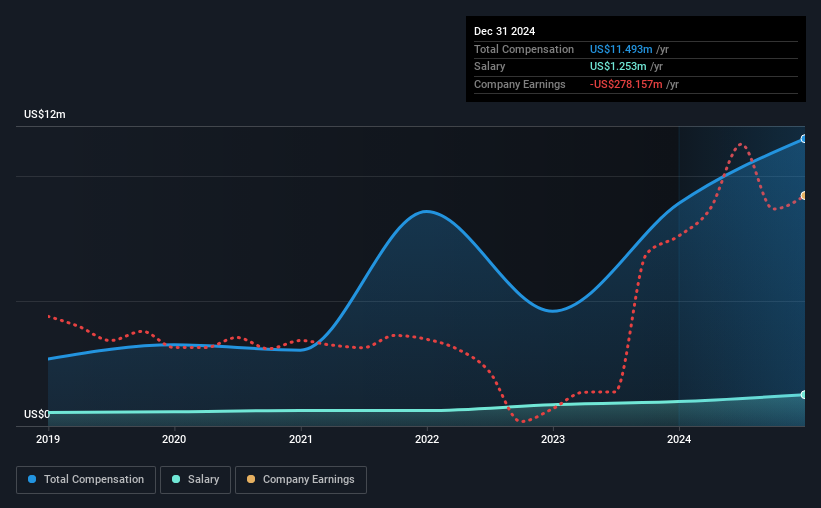Click the teal Salary legend dot
Screen dimensions: 821x508
pyautogui.click(x=176, y=479)
